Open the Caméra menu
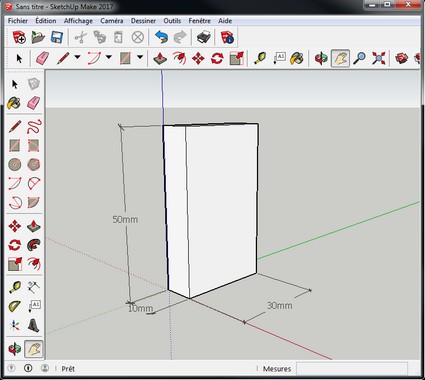The image size is (425, 380). coord(112,21)
